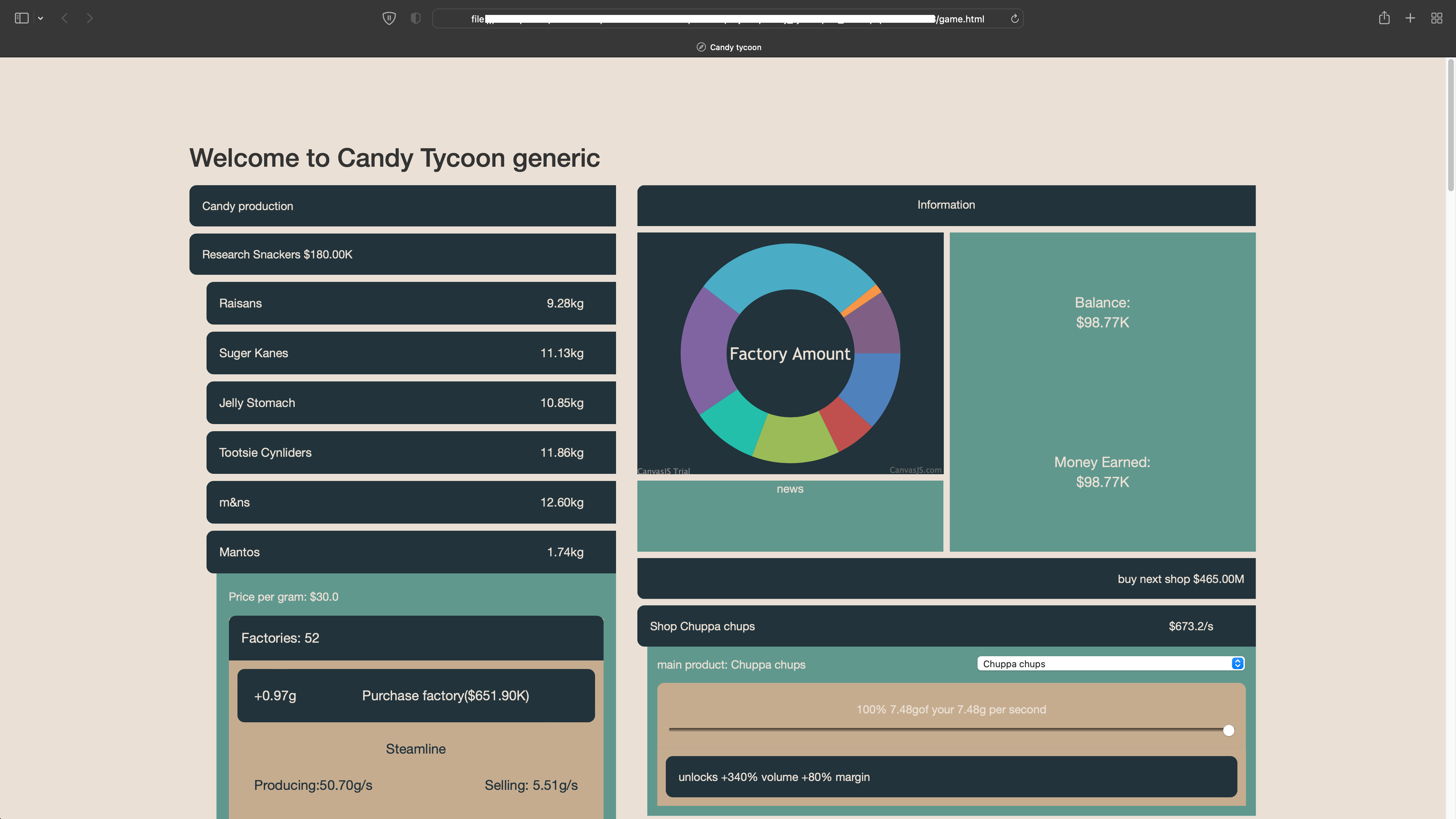Open the privacy shield icon
This screenshot has height=819, width=1456.
389,18
